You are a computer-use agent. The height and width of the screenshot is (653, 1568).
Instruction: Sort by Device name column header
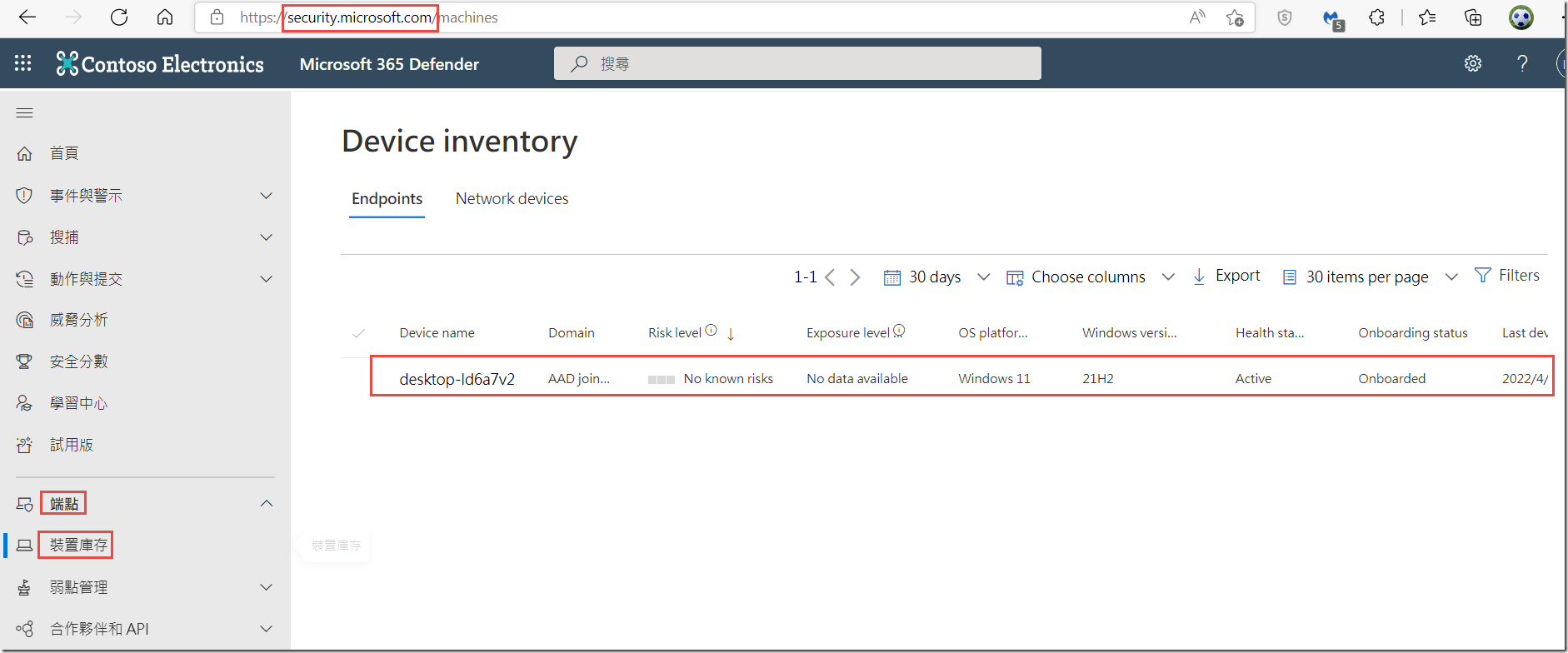[437, 333]
